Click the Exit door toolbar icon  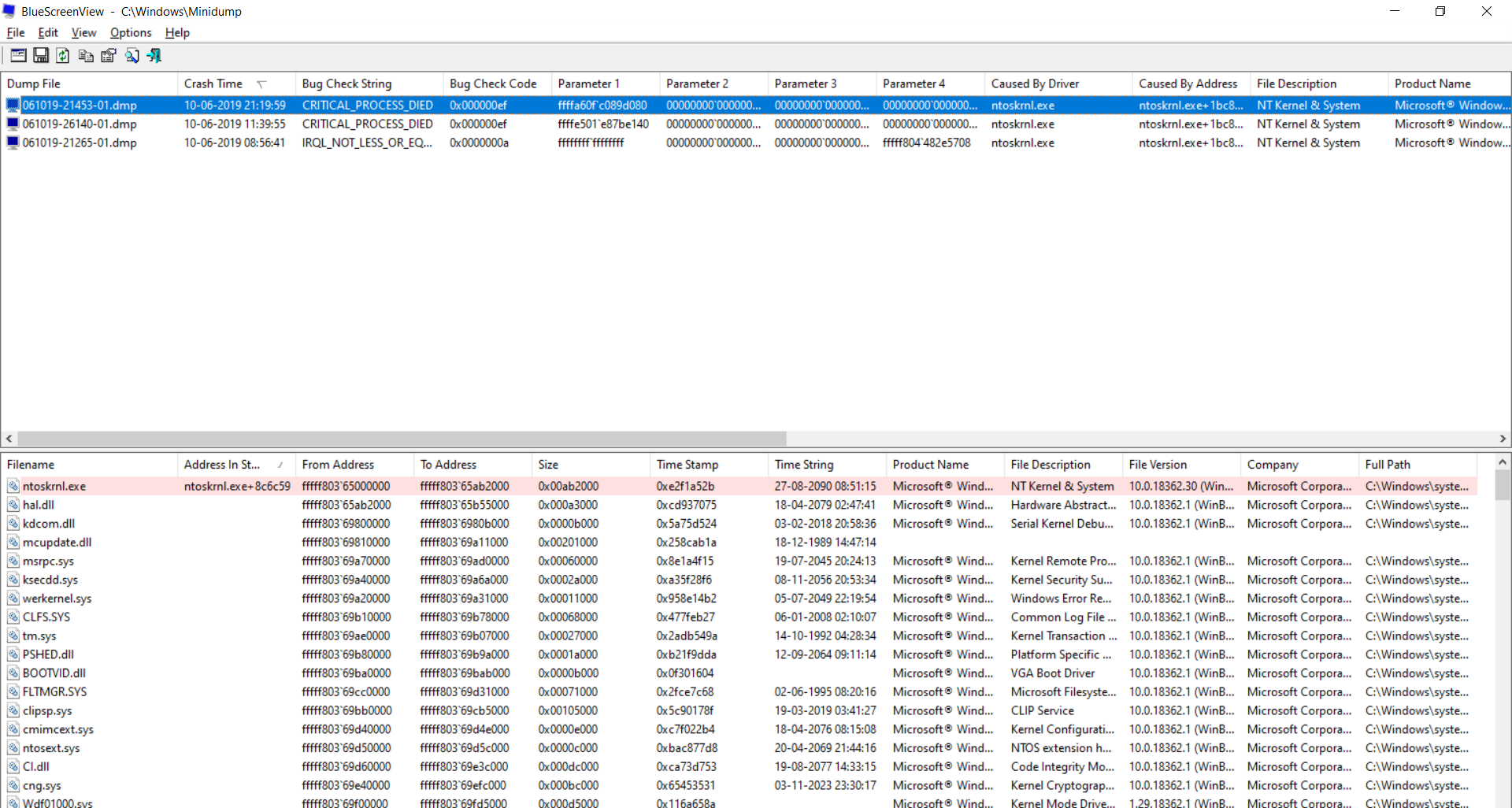tap(154, 55)
